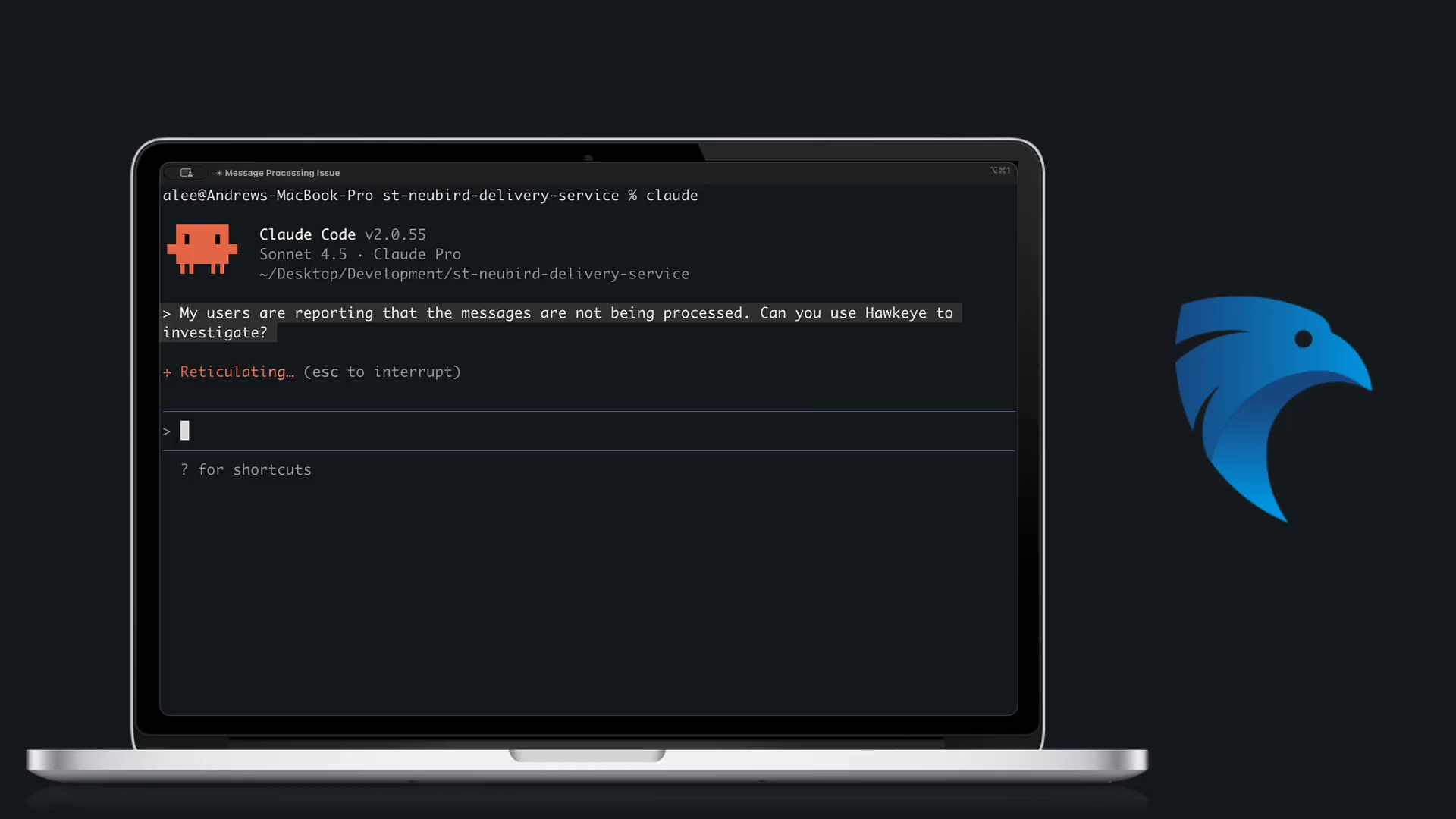Select the highlighted user prompt text
The image size is (1456, 819).
tap(561, 312)
